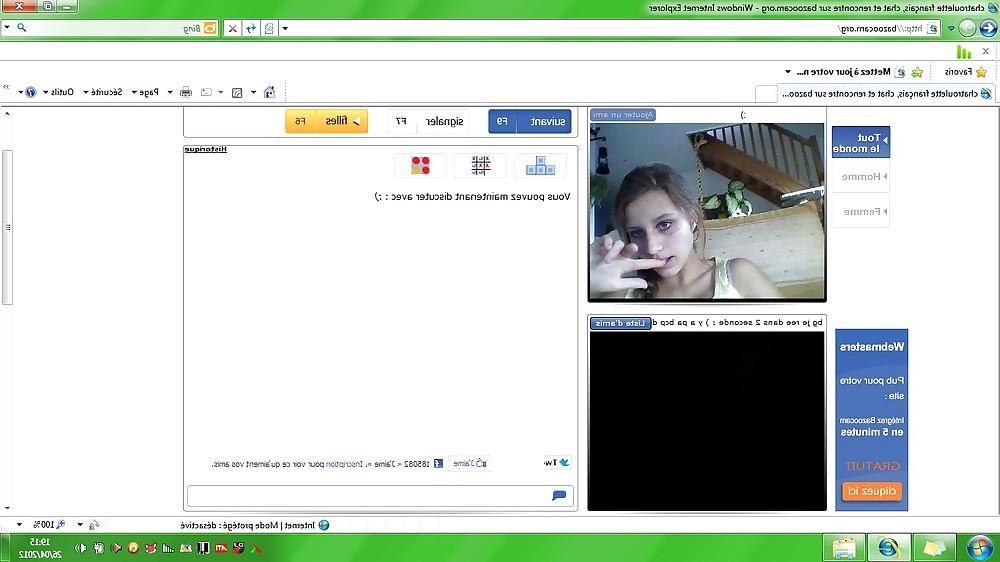Expand the Print dropdown arrow
Image resolution: width=1000 pixels, height=562 pixels.
[170, 92]
